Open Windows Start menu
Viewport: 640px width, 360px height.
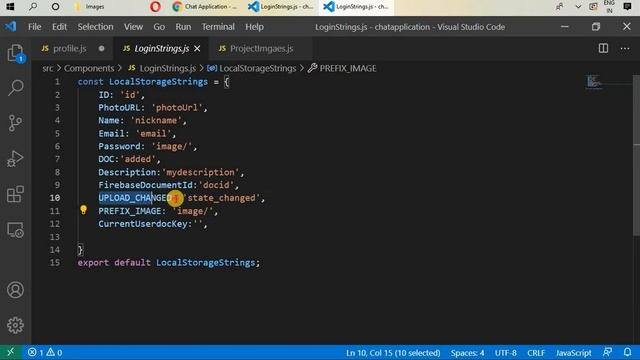10,7
